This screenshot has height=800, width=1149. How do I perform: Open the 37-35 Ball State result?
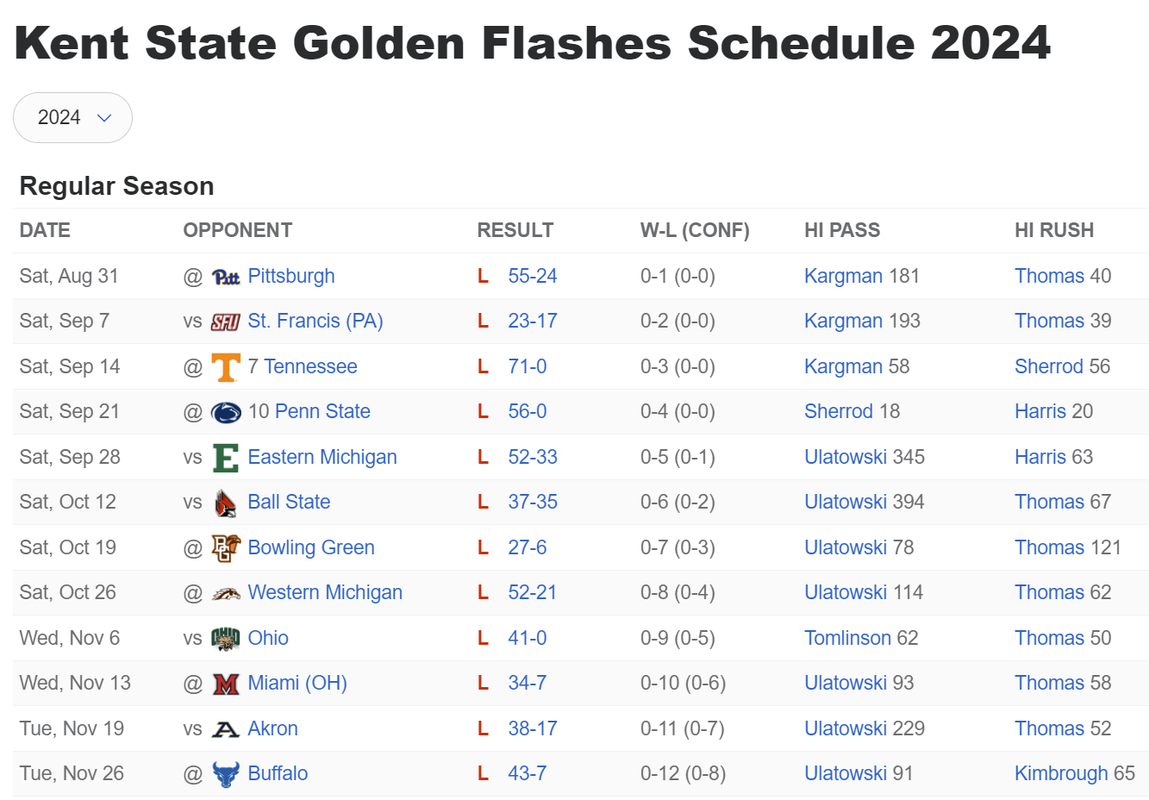tap(533, 501)
